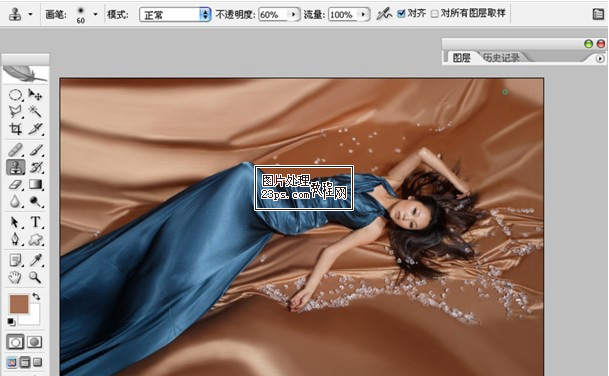Click the brush size 60 preview
This screenshot has height=376, width=609.
click(x=81, y=15)
